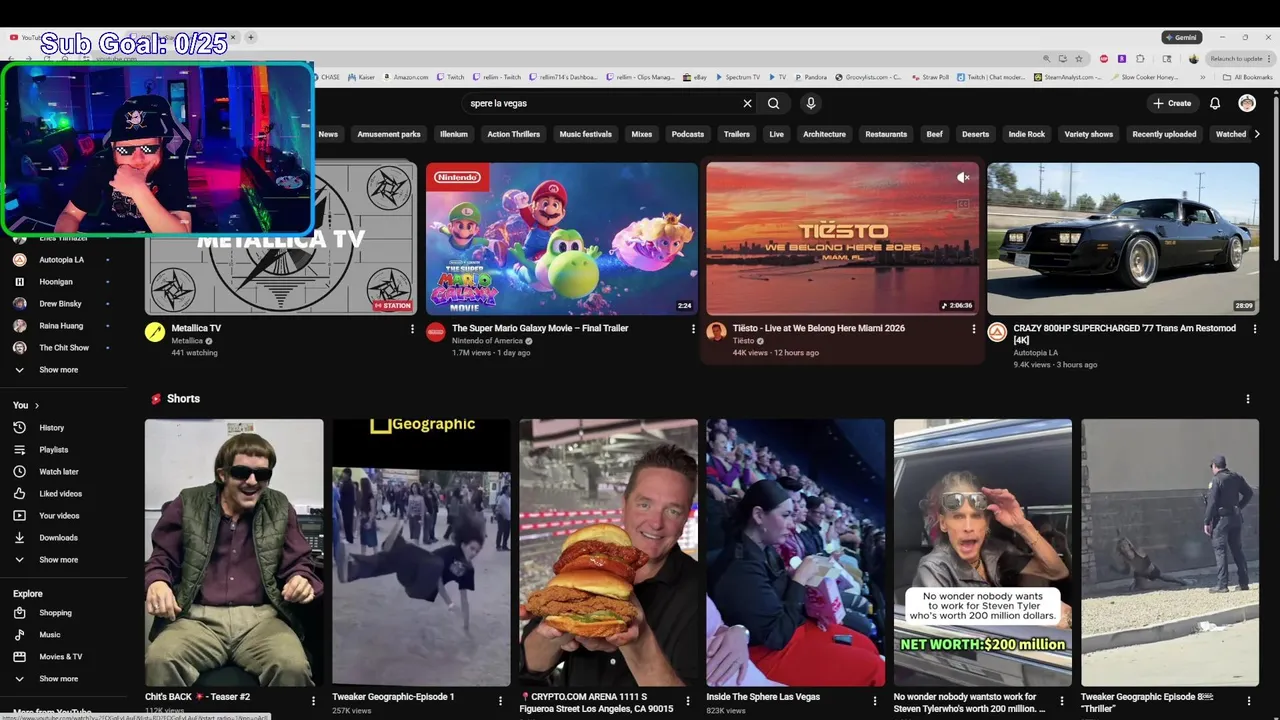Start voice search with the microphone
1280x720 pixels.
click(x=811, y=103)
